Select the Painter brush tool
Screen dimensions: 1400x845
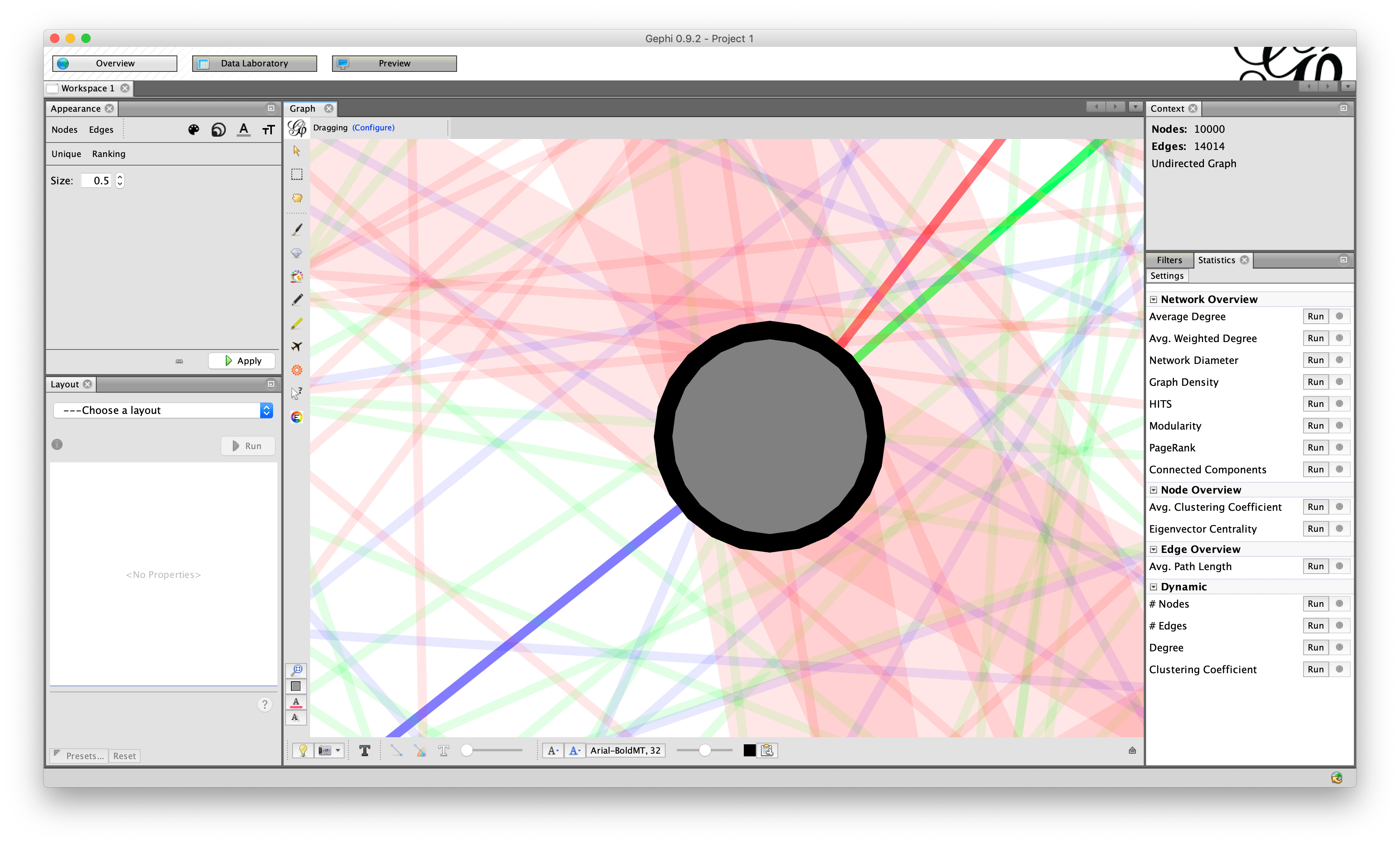coord(296,229)
